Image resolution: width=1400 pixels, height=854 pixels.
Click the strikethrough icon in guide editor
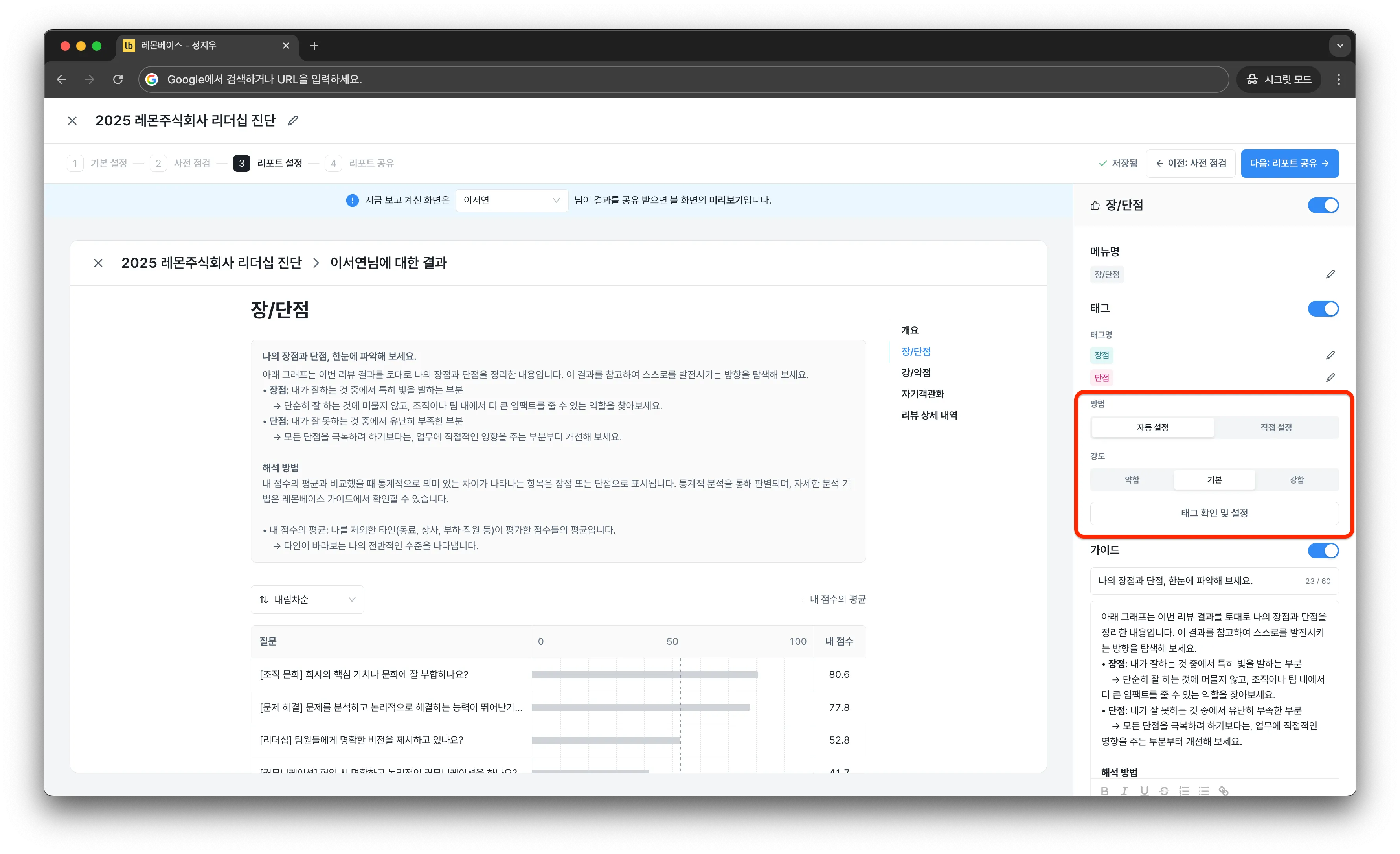(x=1164, y=790)
